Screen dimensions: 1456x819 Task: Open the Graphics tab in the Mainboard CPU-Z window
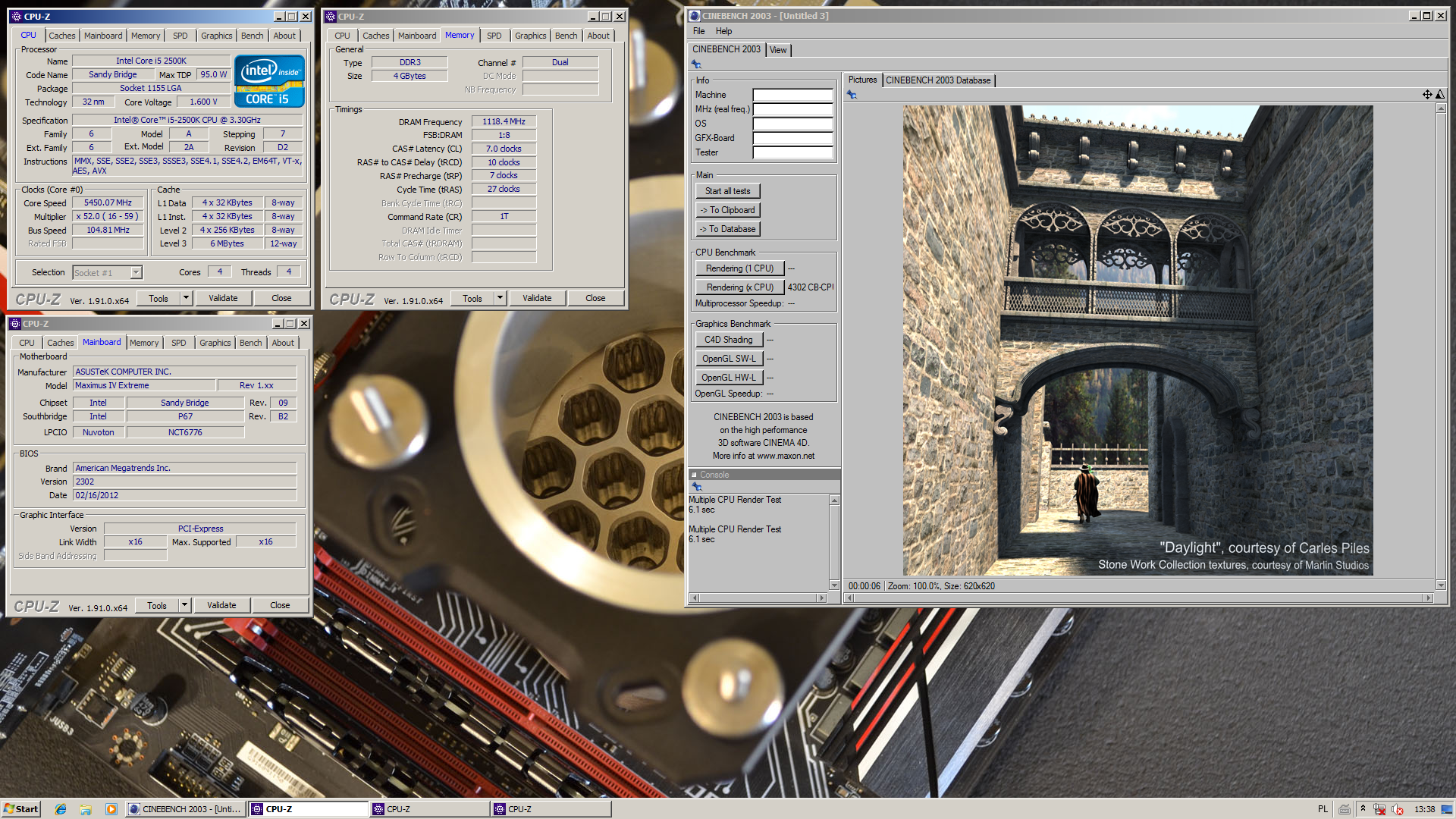[x=215, y=343]
